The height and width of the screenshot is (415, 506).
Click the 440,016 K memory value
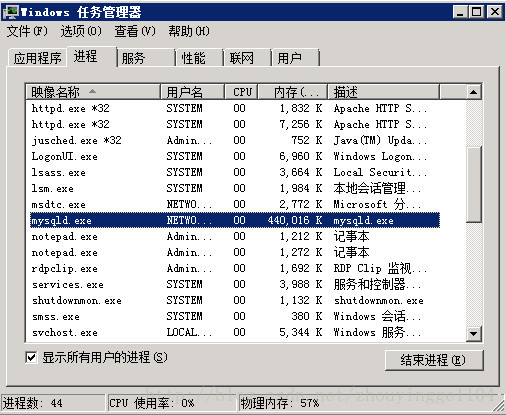click(295, 220)
